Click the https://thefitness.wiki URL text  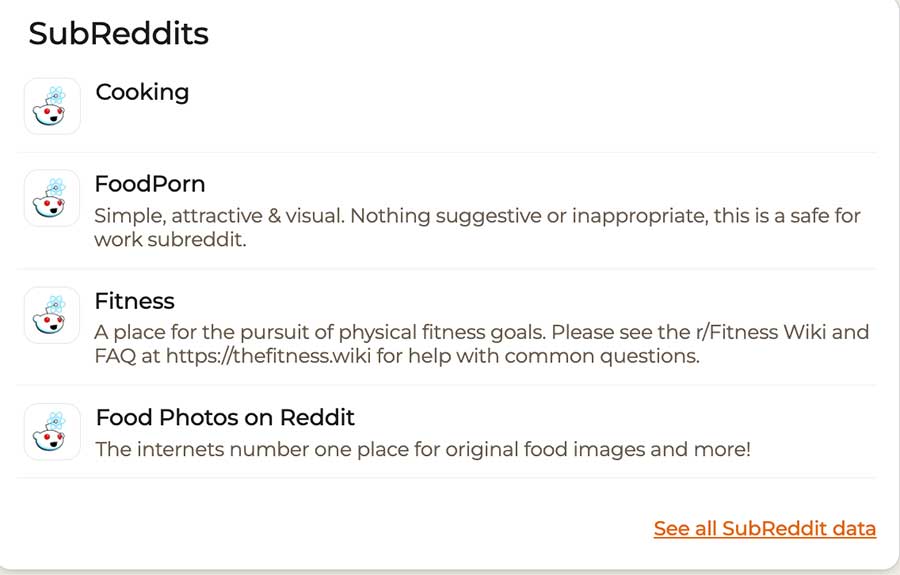coord(279,356)
